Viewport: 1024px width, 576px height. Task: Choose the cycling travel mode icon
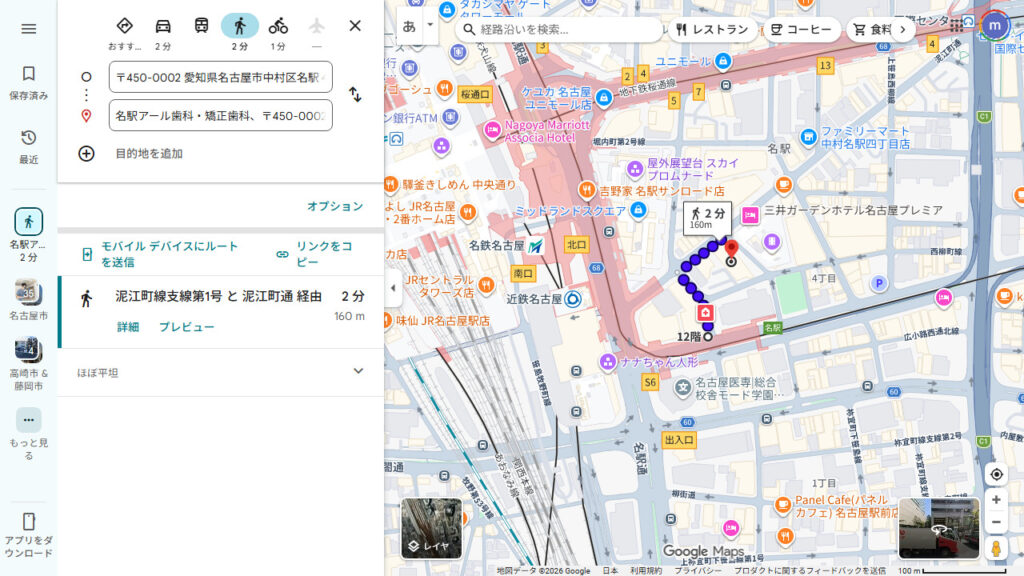278,26
